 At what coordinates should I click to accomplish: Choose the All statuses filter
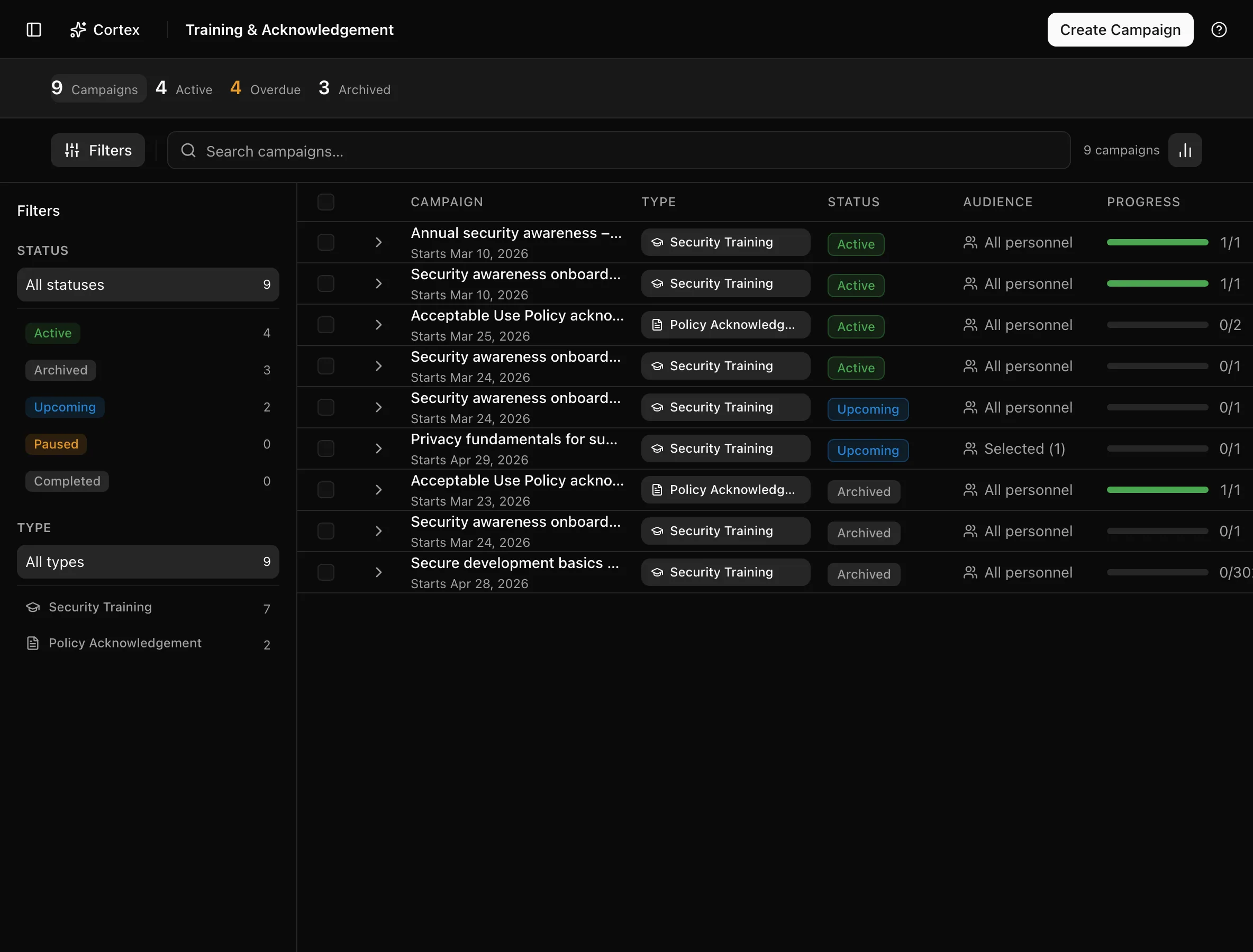click(x=148, y=285)
